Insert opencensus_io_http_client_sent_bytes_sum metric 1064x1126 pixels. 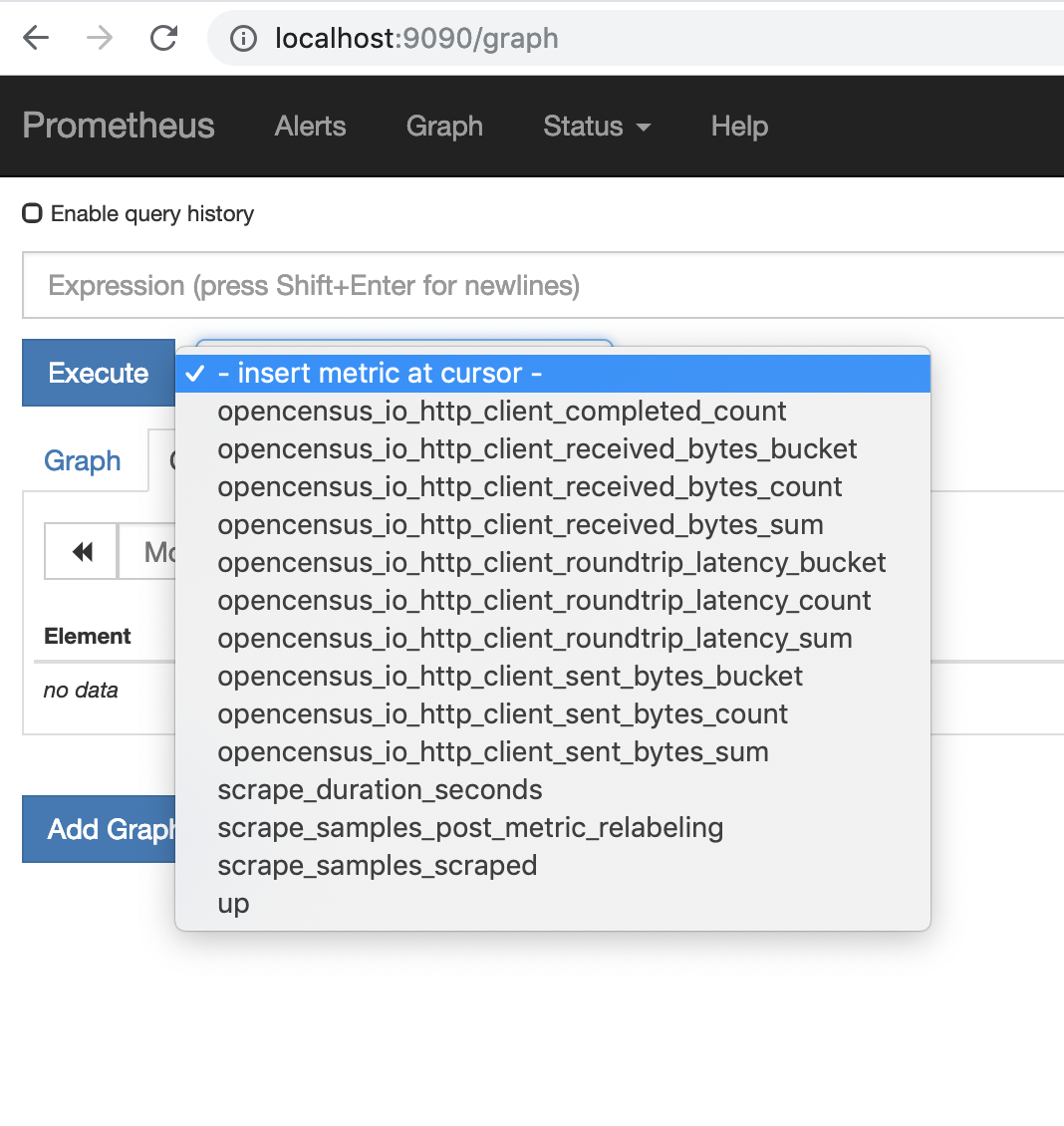tap(553, 752)
